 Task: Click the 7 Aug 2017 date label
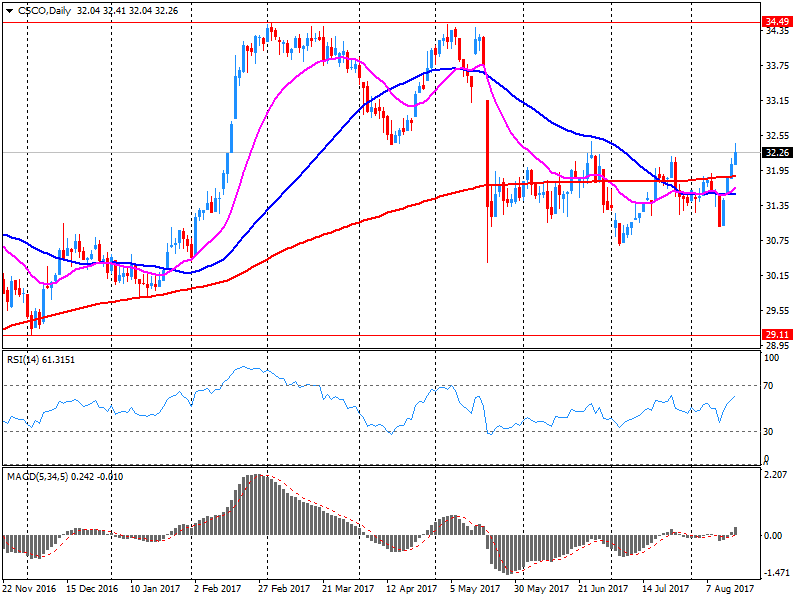coord(730,589)
